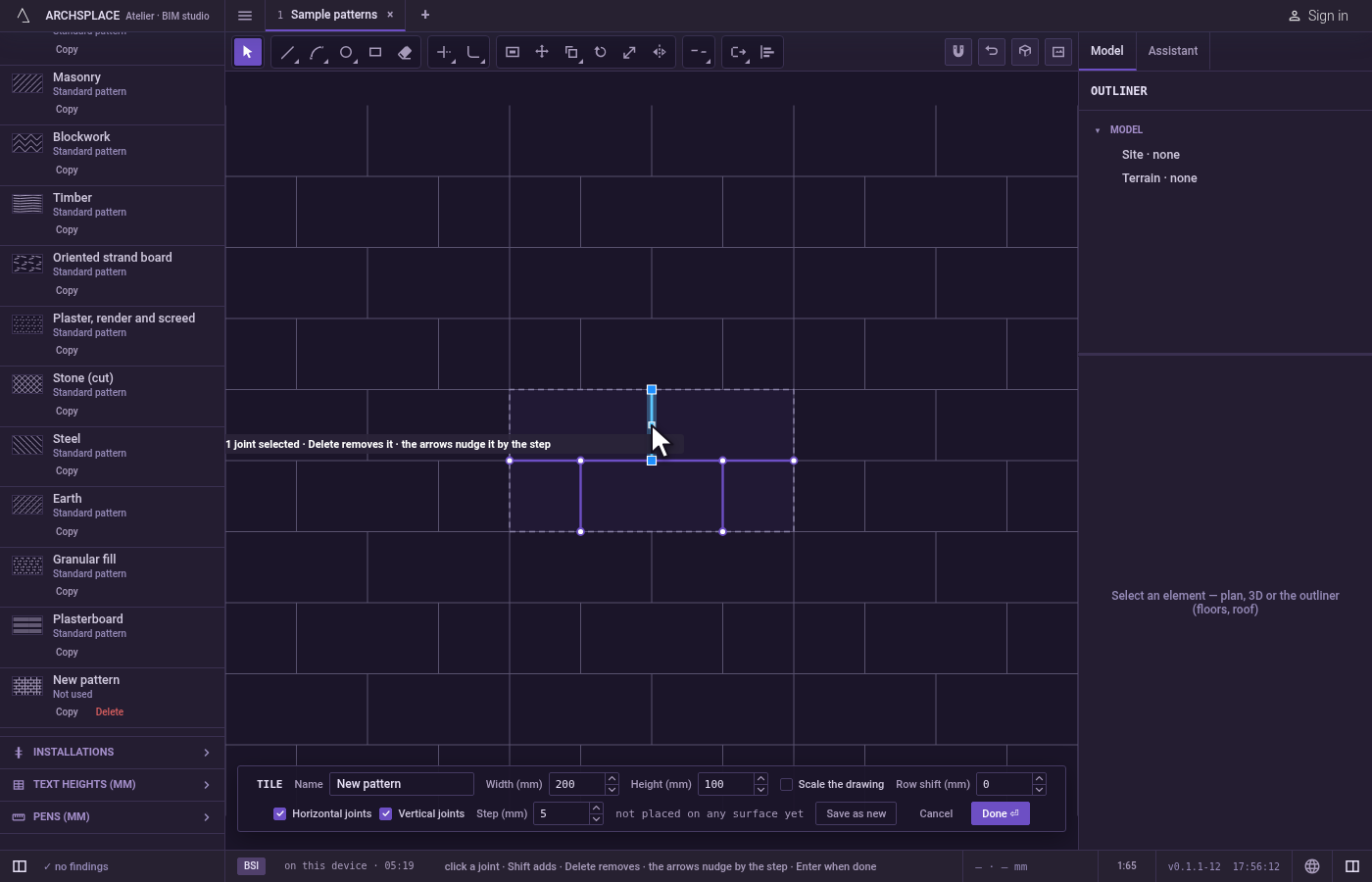
Task: Choose the Circle tool
Action: point(346,52)
